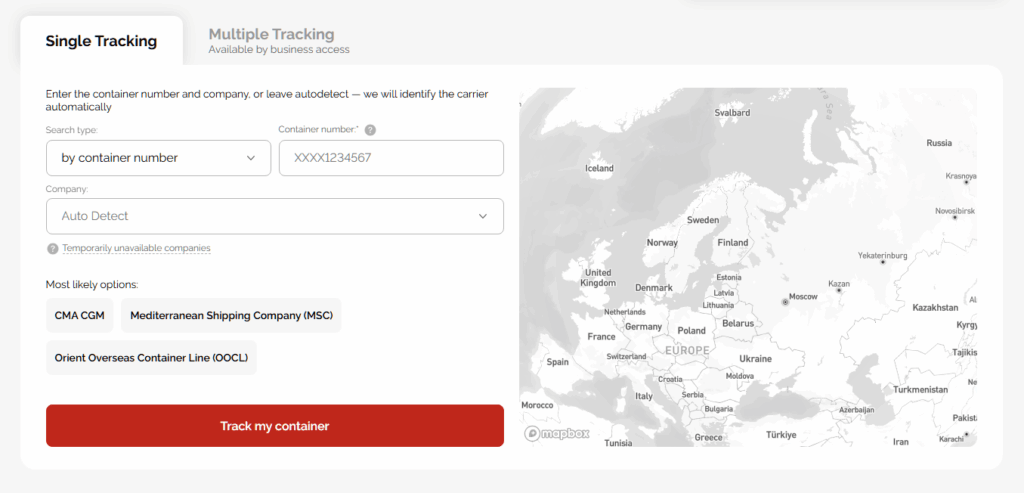Switch to the Single Tracking tab
1024x493 pixels.
click(101, 41)
